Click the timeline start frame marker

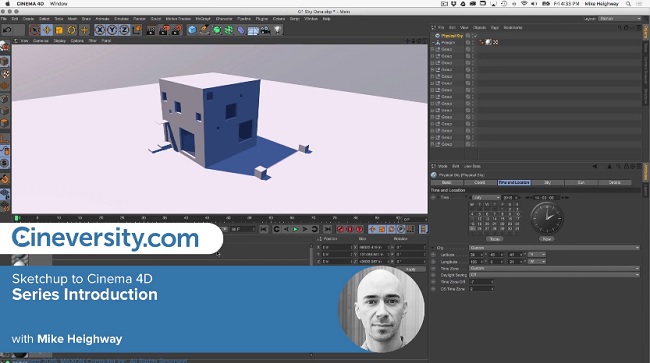[17, 218]
